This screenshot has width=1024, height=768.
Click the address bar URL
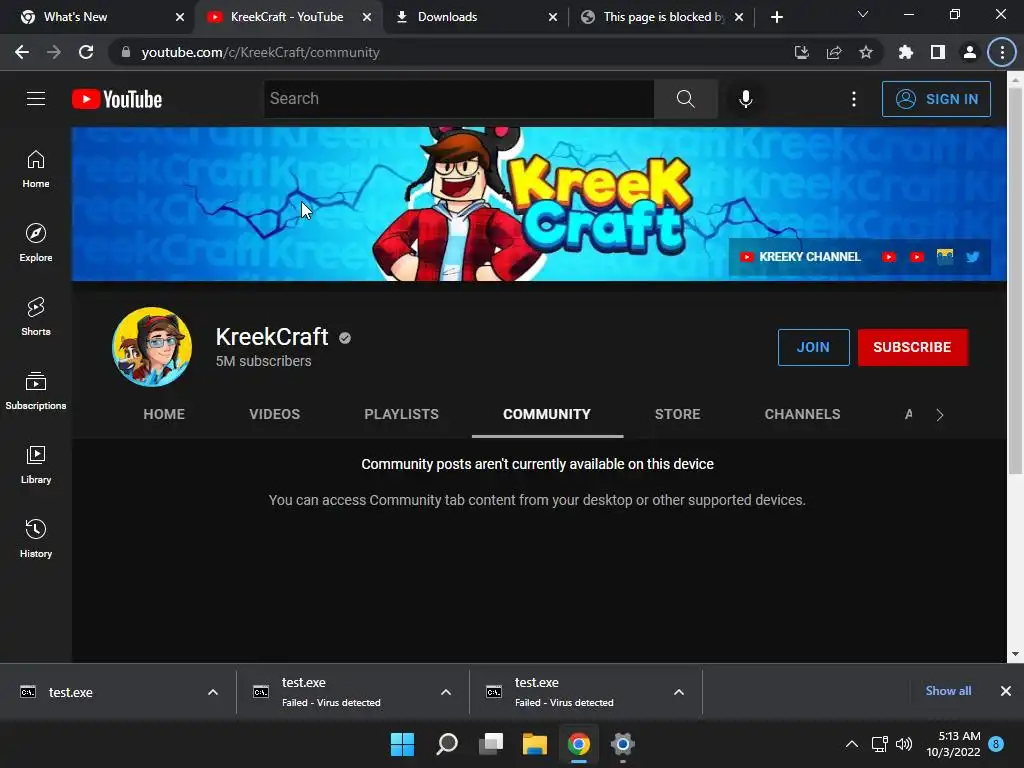click(261, 52)
